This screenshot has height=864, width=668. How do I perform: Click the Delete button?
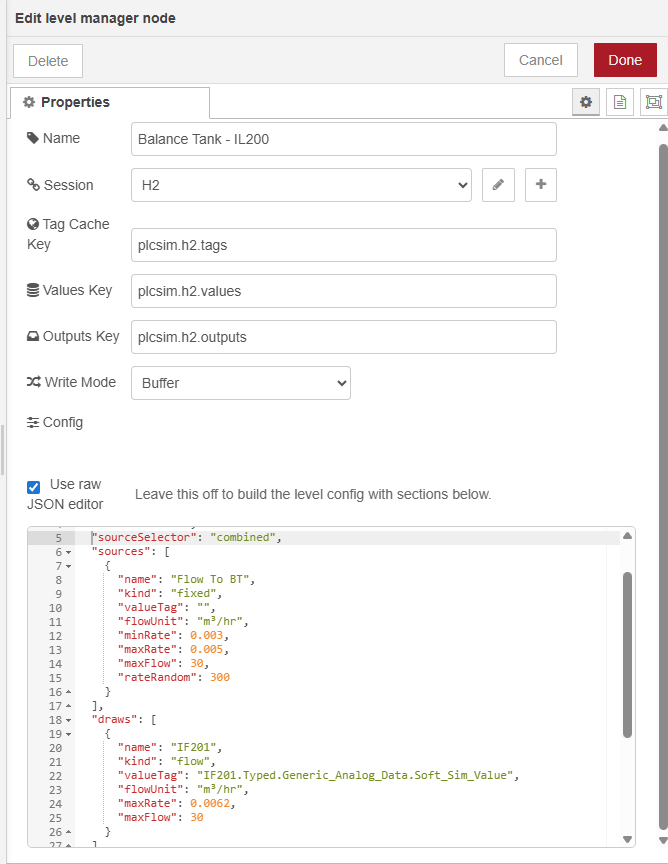[48, 61]
